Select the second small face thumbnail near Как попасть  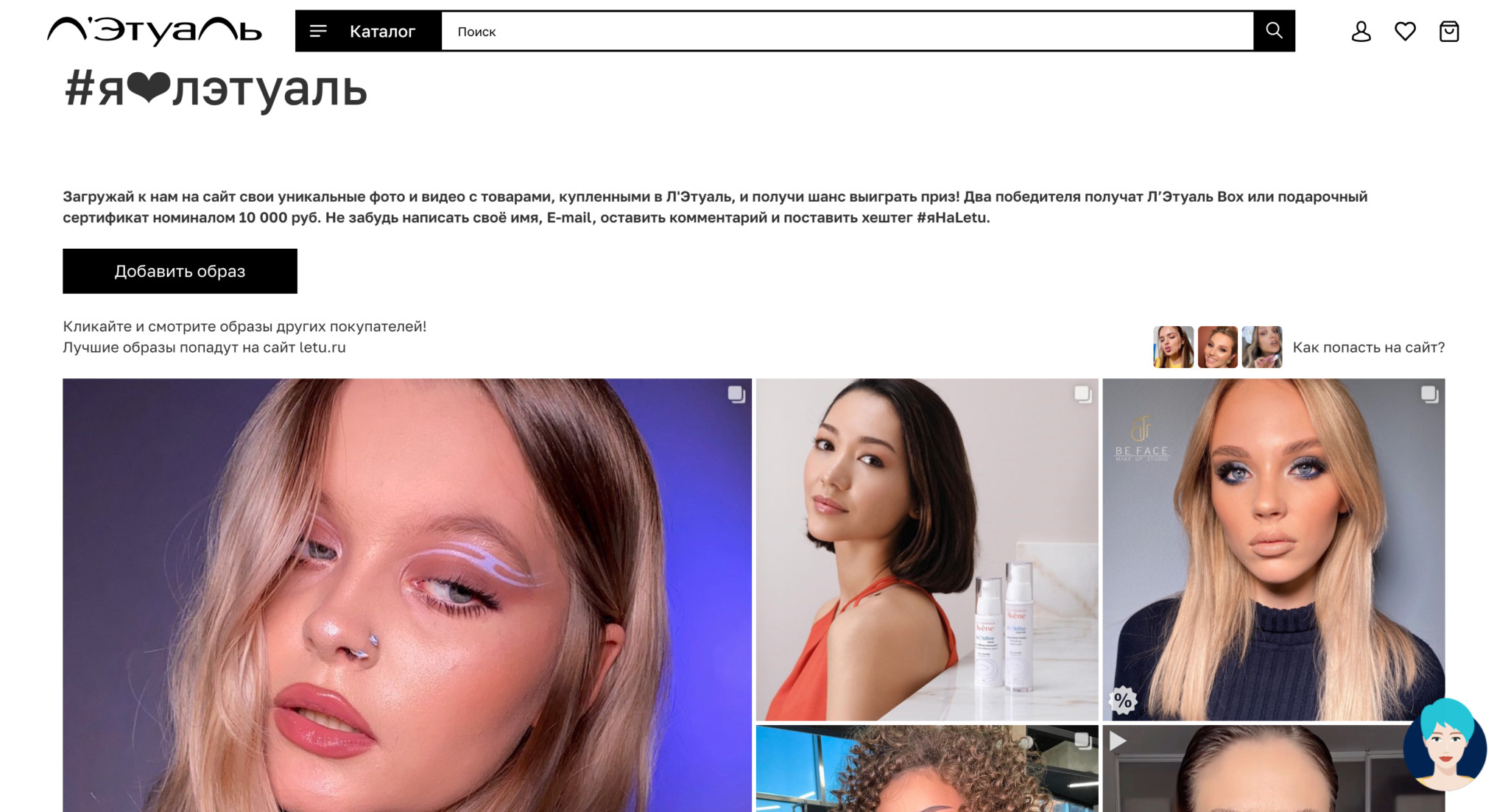[x=1217, y=347]
